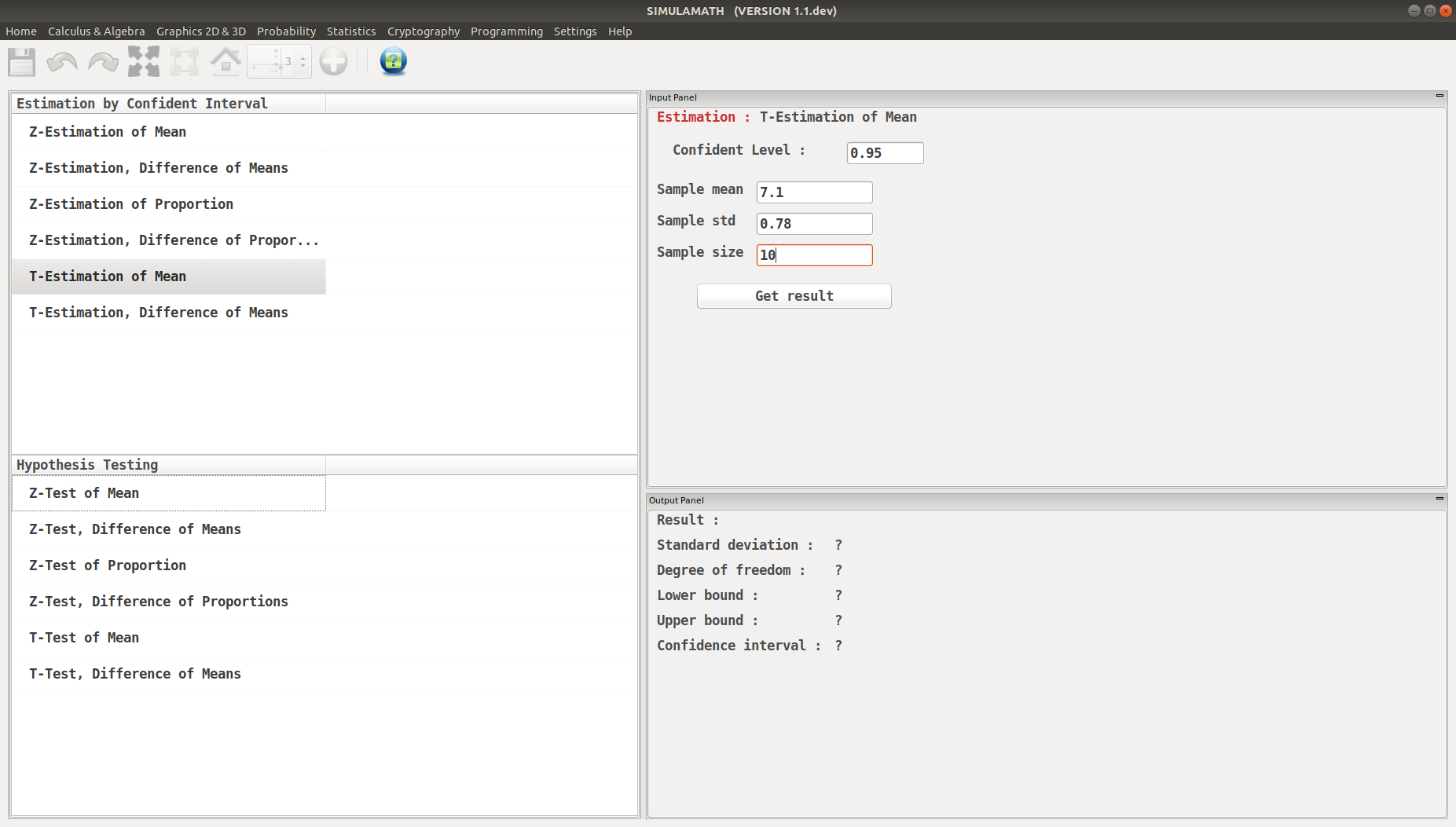Open the Help menu
This screenshot has width=1456, height=827.
click(620, 31)
